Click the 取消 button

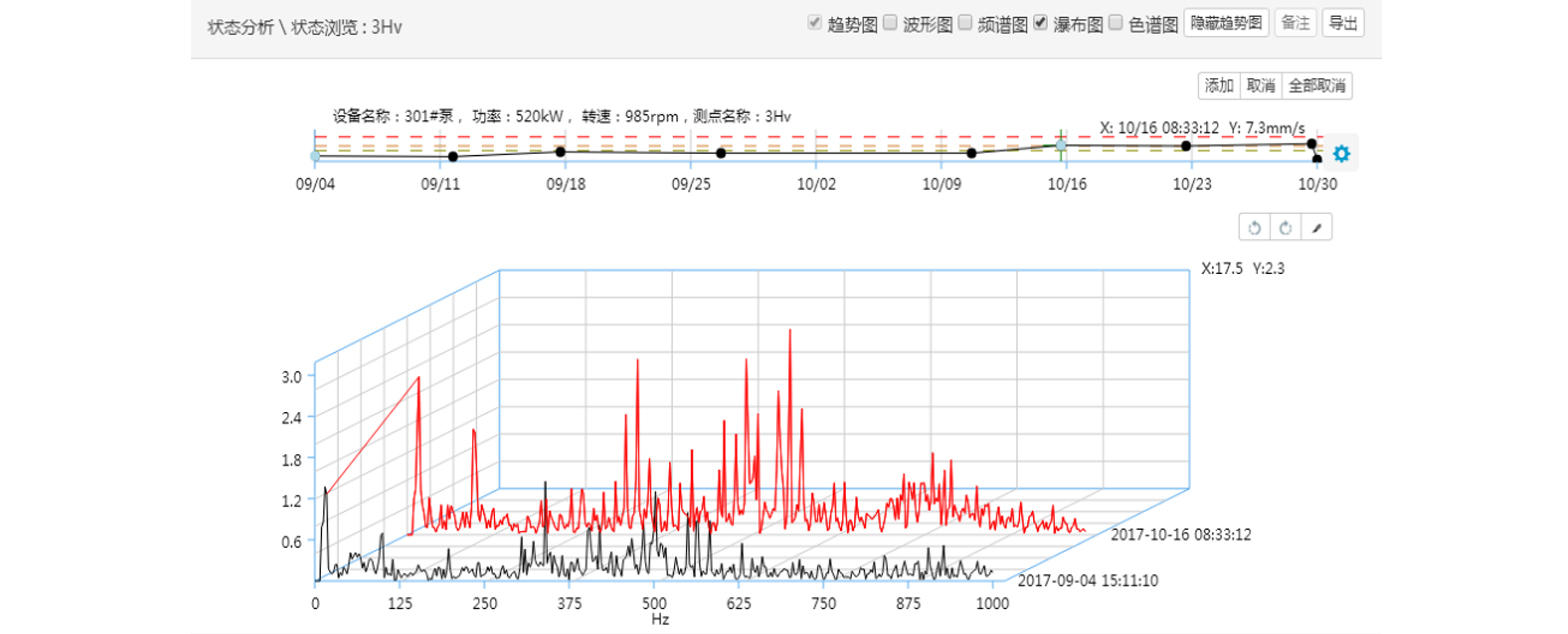coord(1260,86)
